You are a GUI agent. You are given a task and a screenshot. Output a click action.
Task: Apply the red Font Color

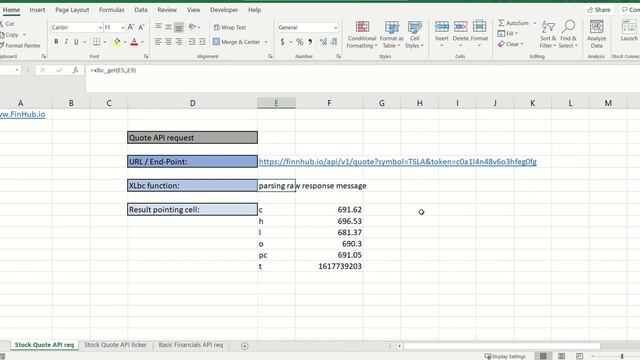[x=134, y=42]
